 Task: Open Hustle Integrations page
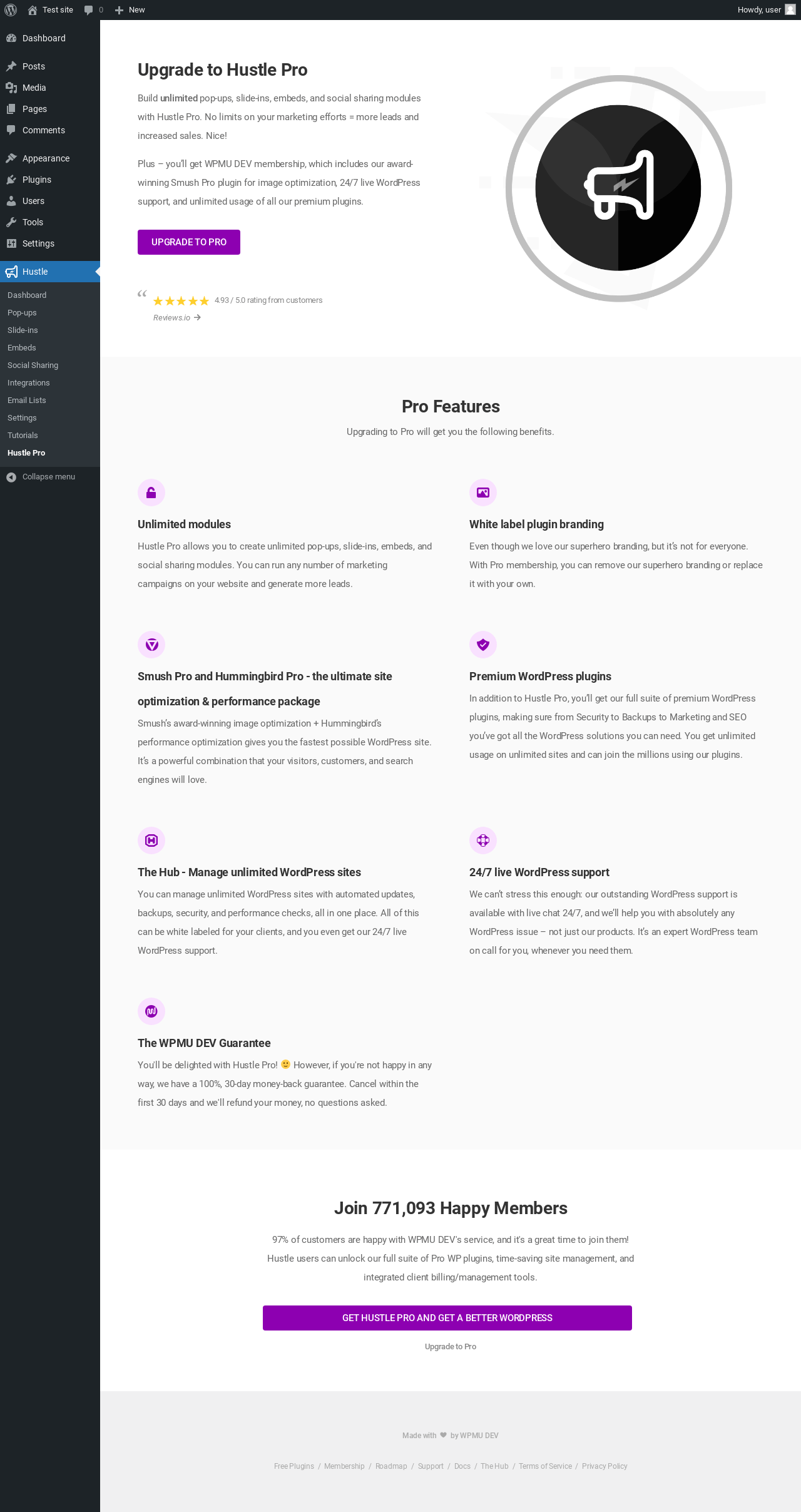[28, 383]
